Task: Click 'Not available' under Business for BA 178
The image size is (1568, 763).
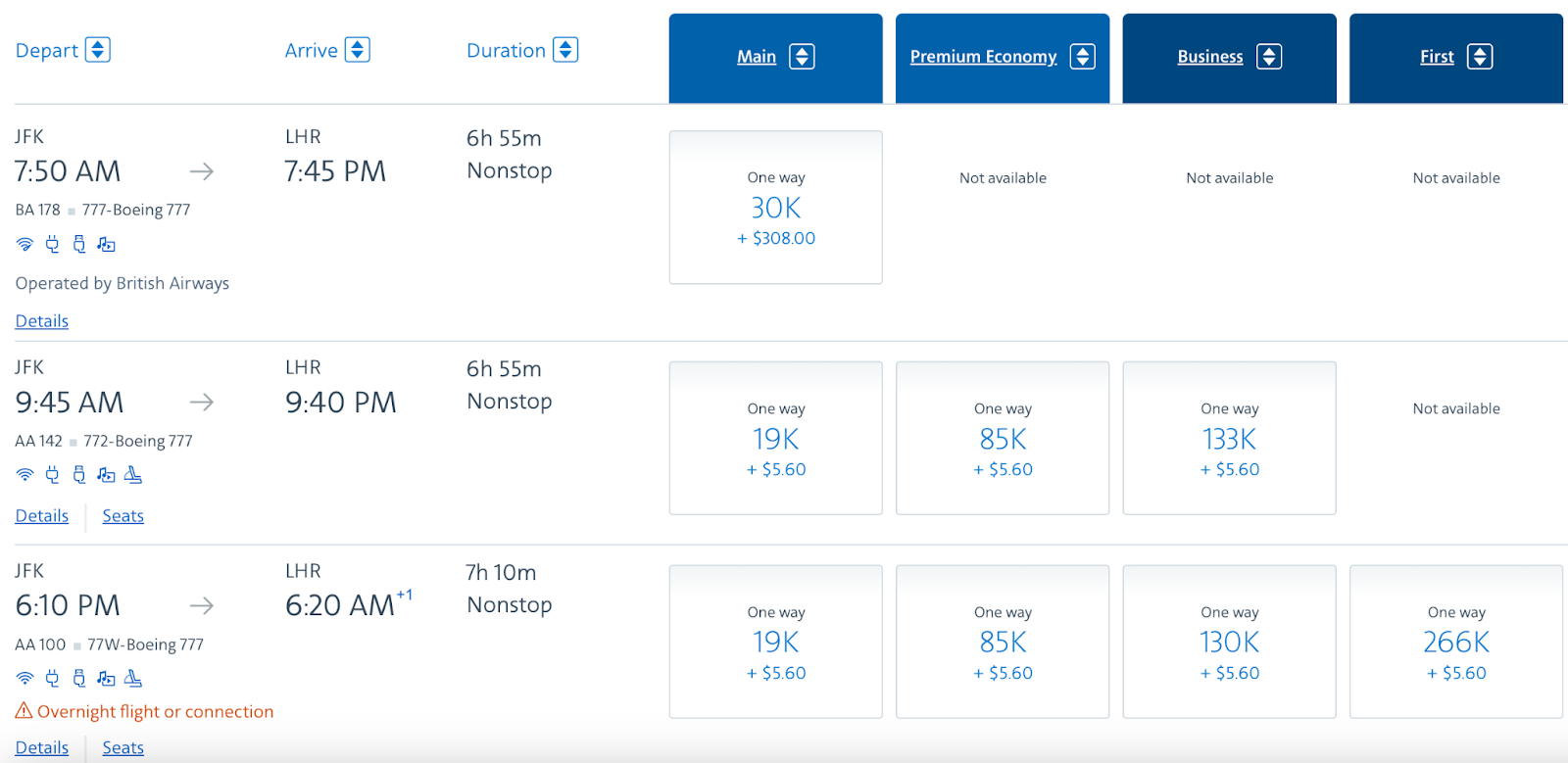Action: tap(1230, 177)
